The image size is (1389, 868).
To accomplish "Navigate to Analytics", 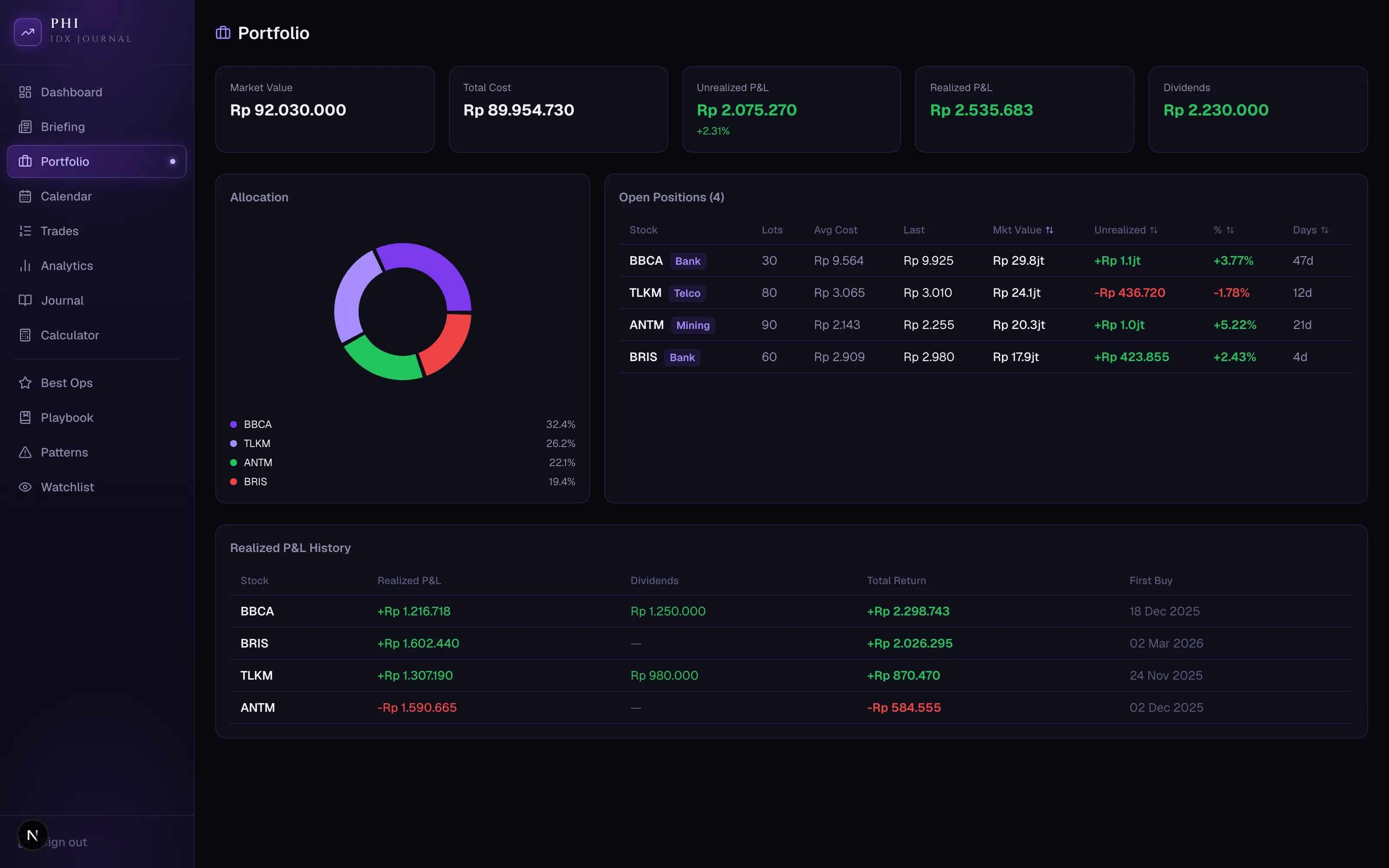I will point(96,266).
